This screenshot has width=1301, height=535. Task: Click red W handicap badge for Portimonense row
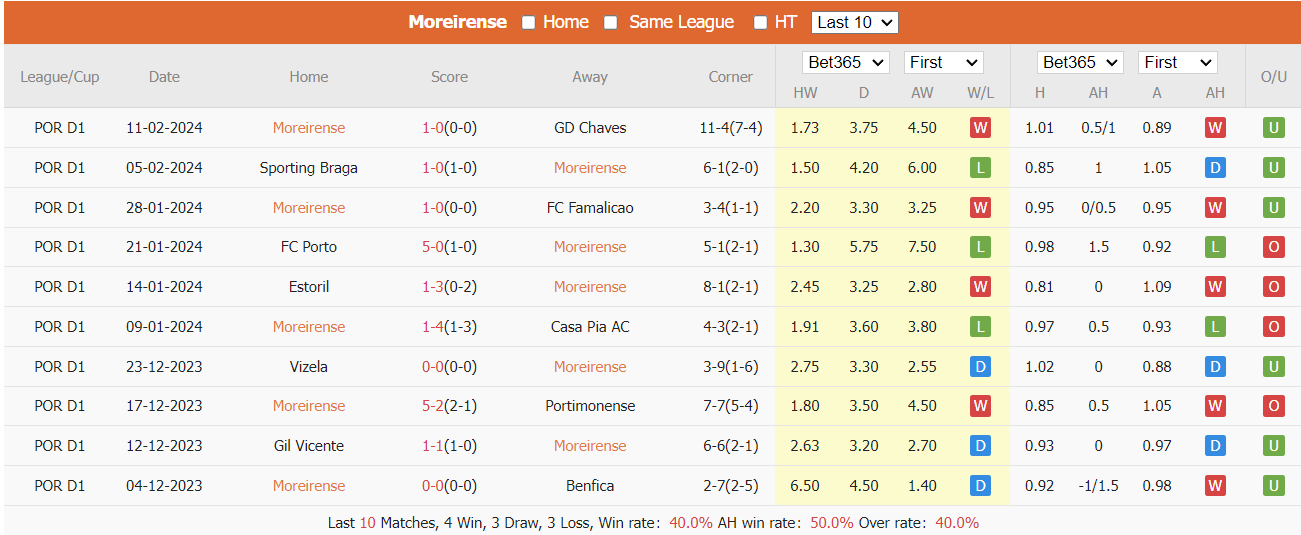tap(1215, 406)
